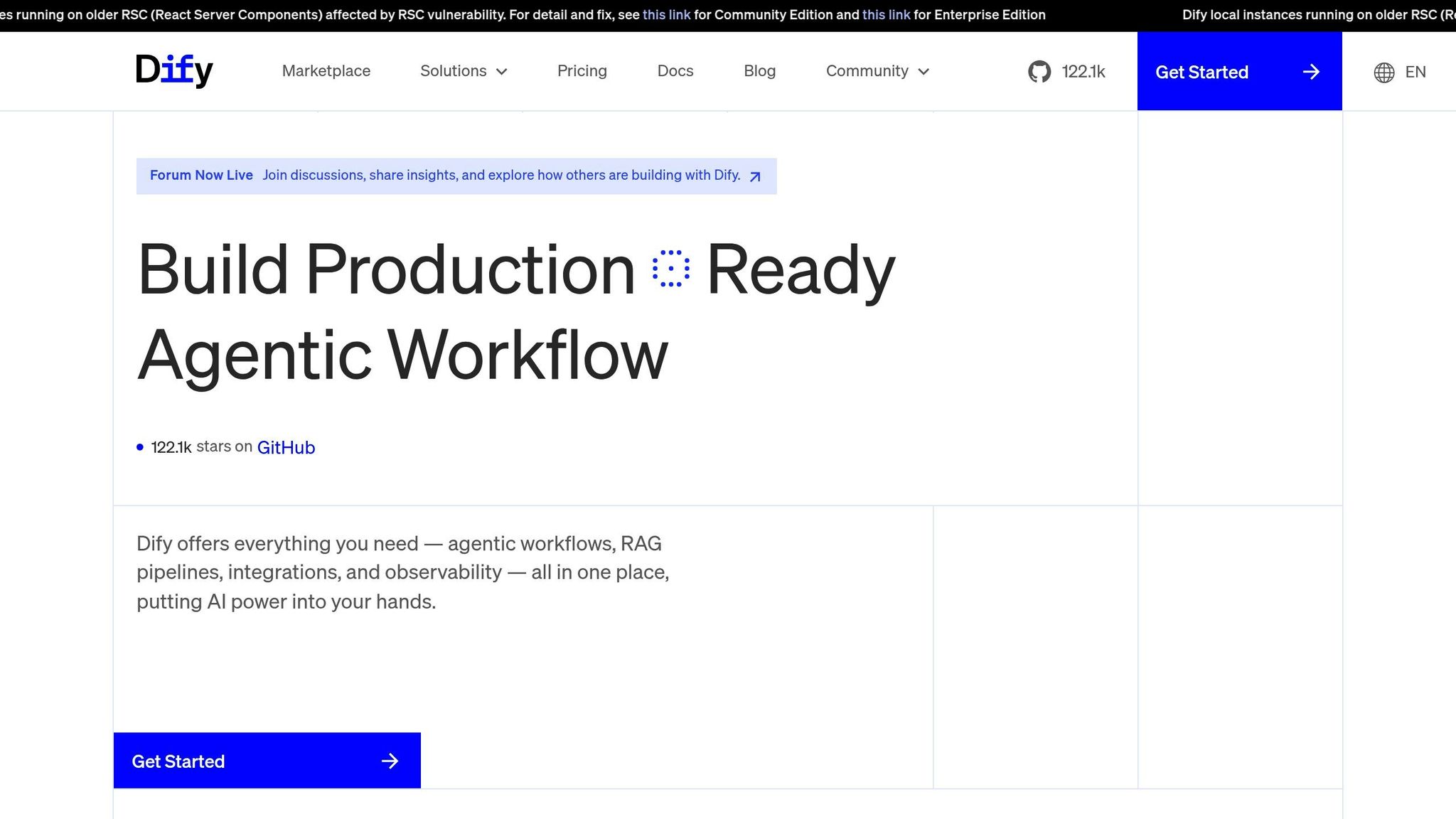Screen dimensions: 1456x819
Task: Expand the Community dropdown chevron
Action: click(924, 72)
